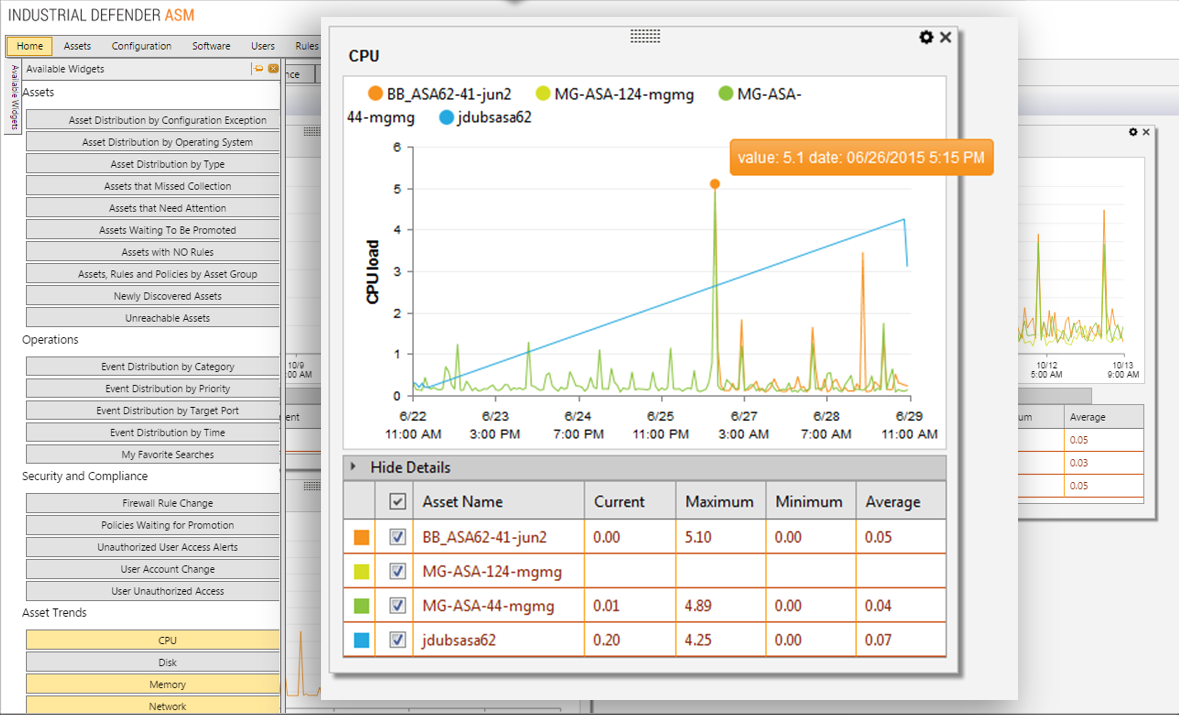1179x715 pixels.
Task: Select the Memory asset trend widget
Action: click(153, 684)
